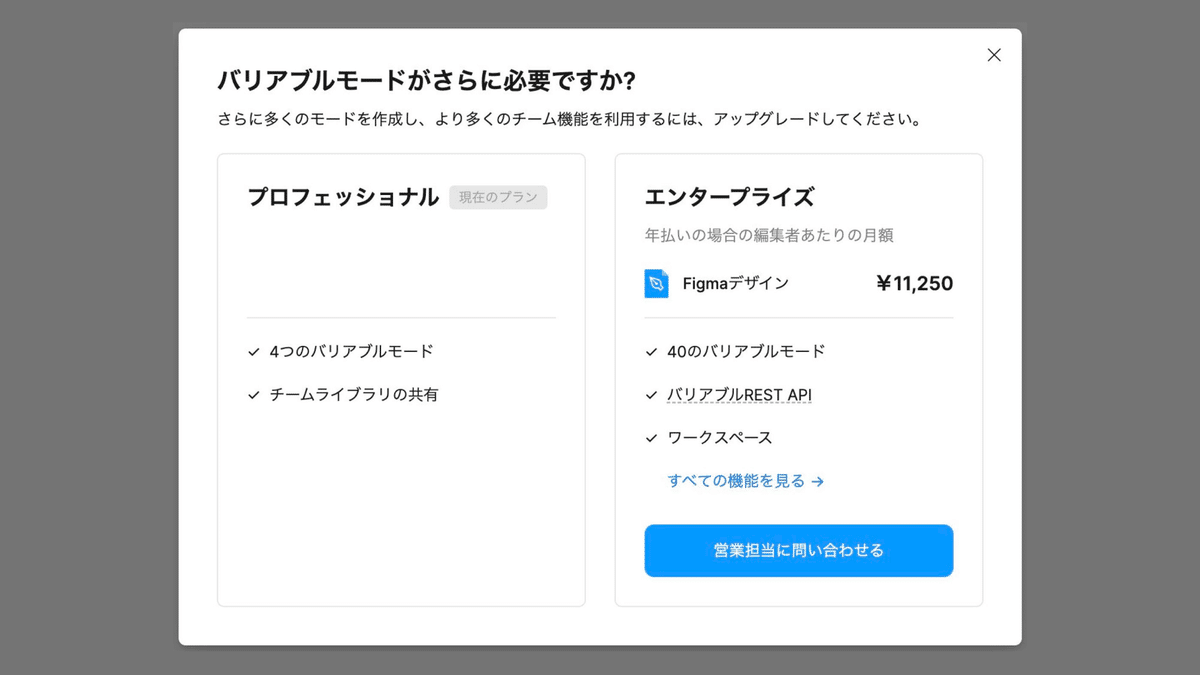
Task: Click the Figmaデザイン product name
Action: (x=736, y=283)
